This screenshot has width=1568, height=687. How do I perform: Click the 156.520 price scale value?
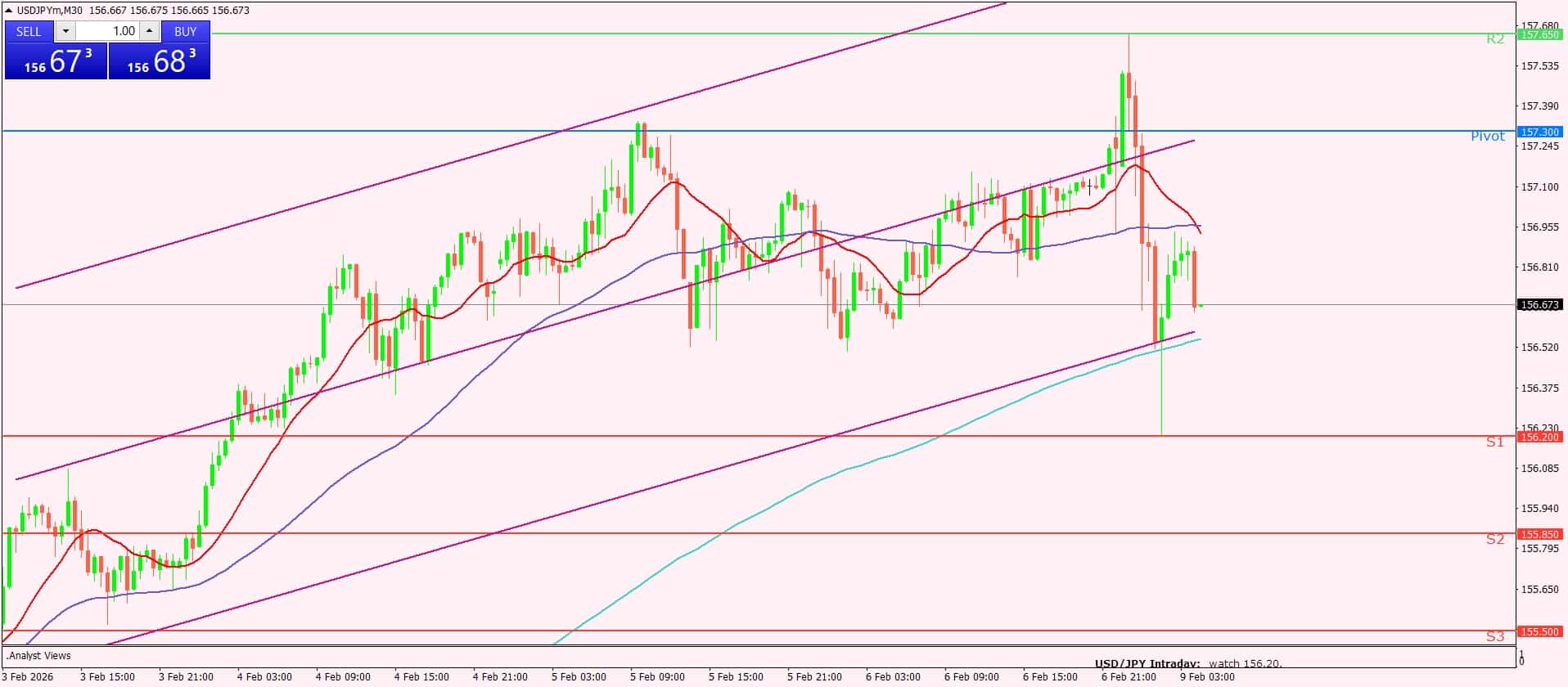click(x=1539, y=348)
